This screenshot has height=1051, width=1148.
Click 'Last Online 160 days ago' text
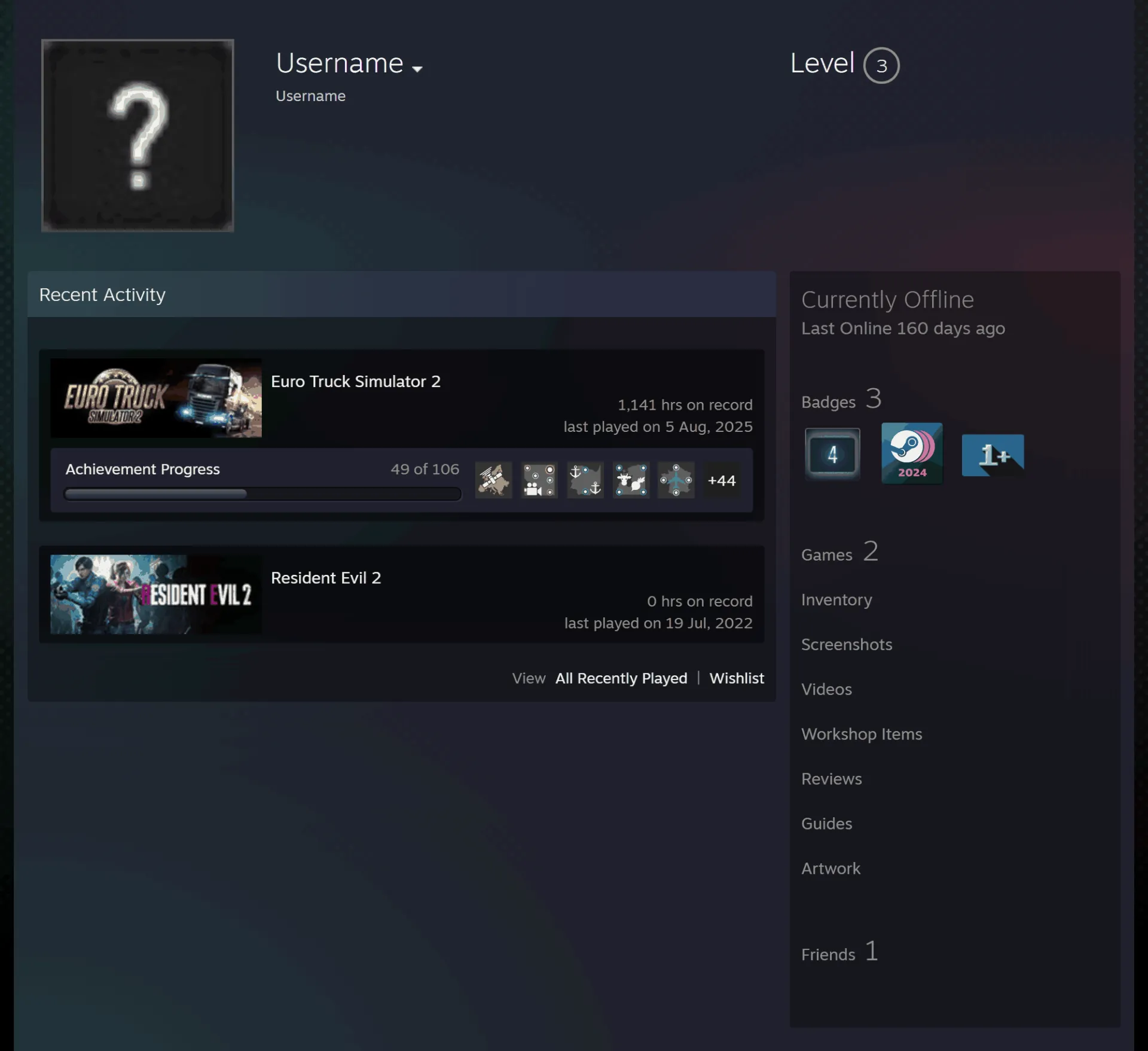903,328
